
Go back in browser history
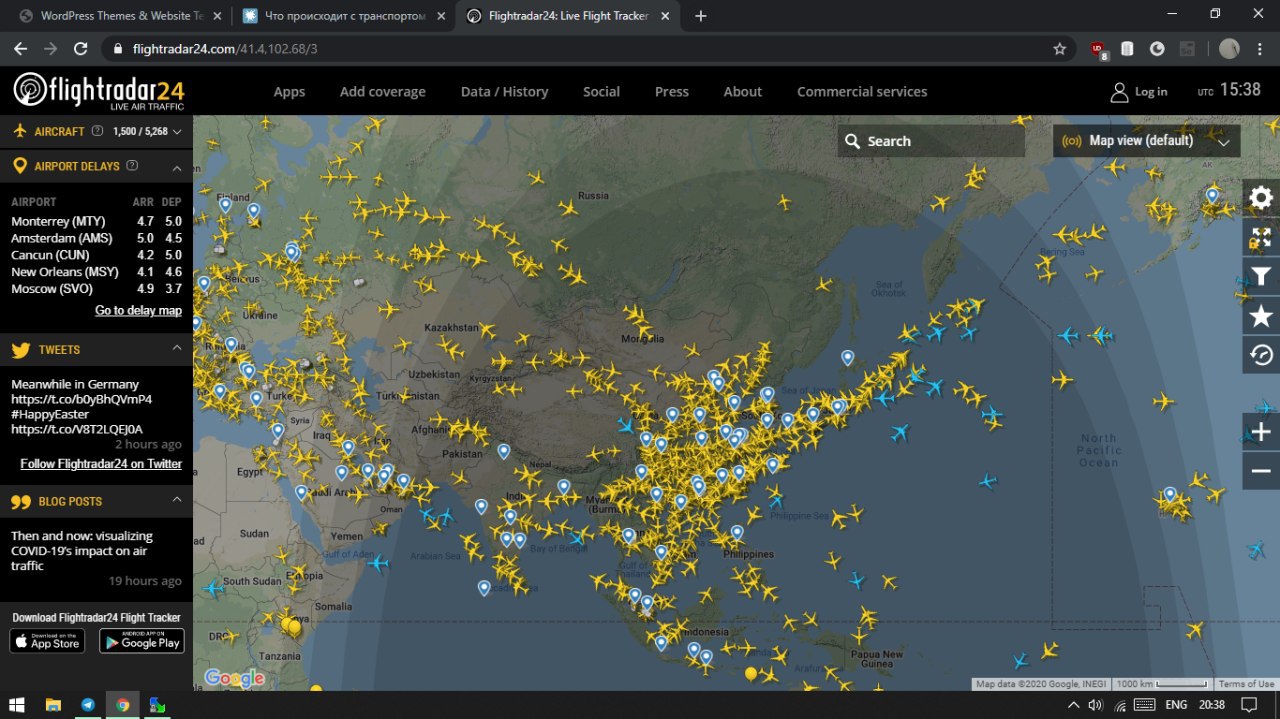21,48
